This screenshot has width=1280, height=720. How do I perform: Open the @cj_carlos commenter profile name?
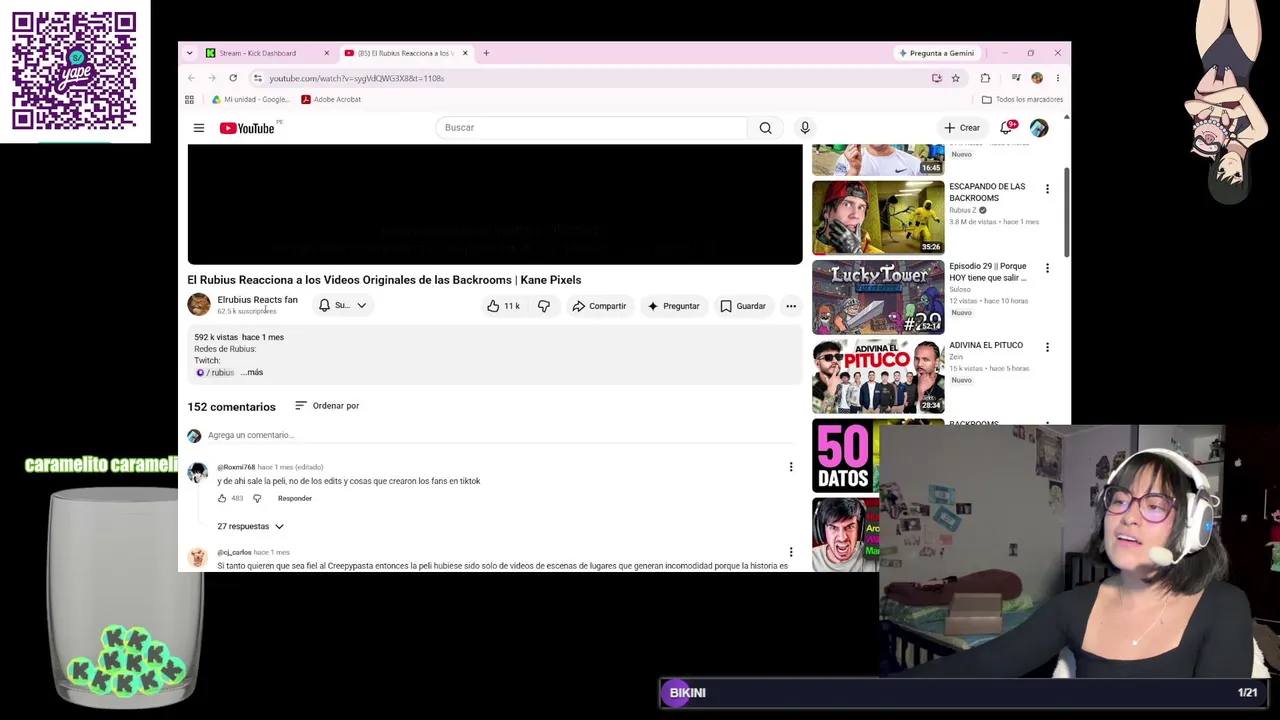pos(234,552)
